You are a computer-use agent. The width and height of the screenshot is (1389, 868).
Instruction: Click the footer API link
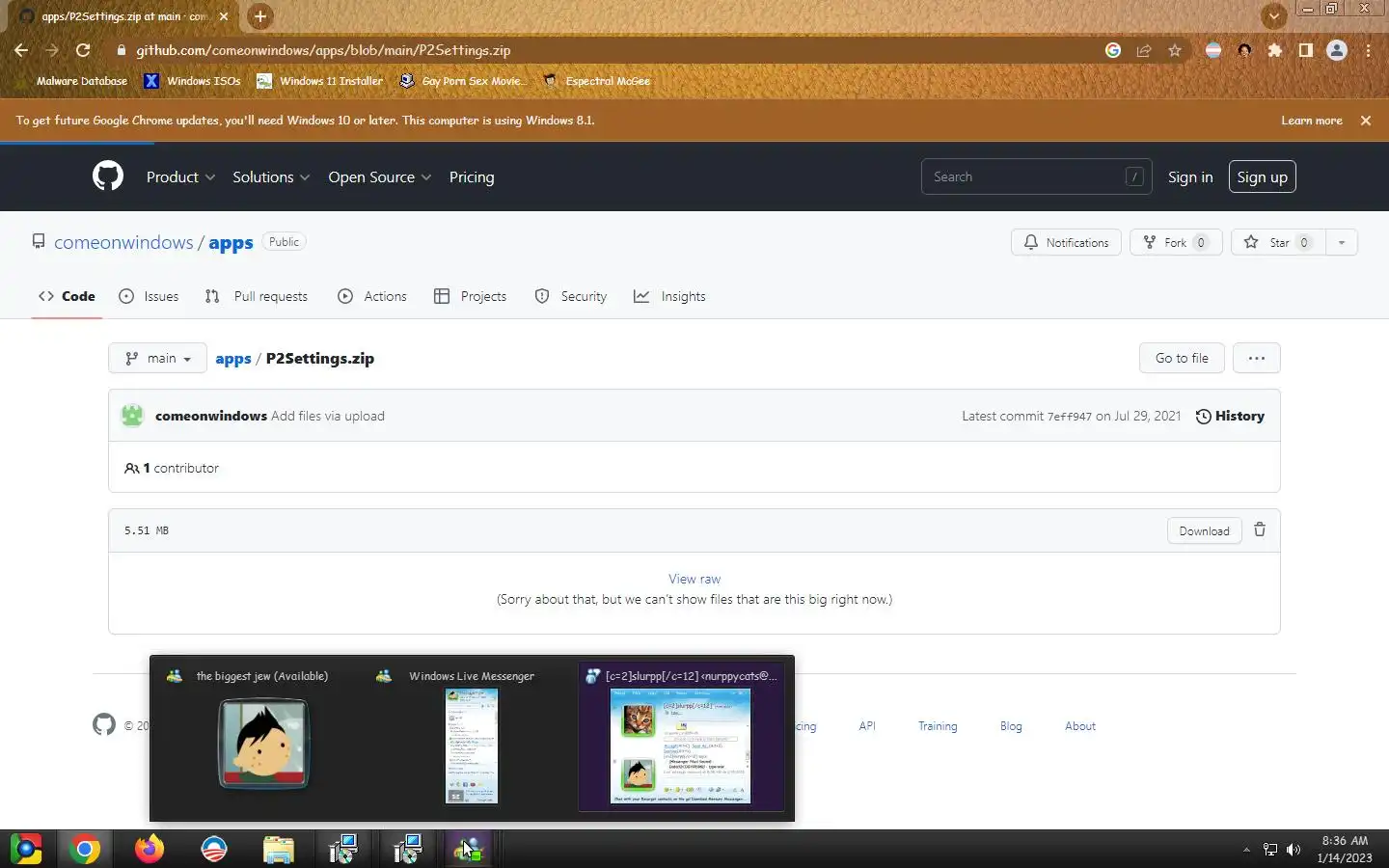point(867,726)
